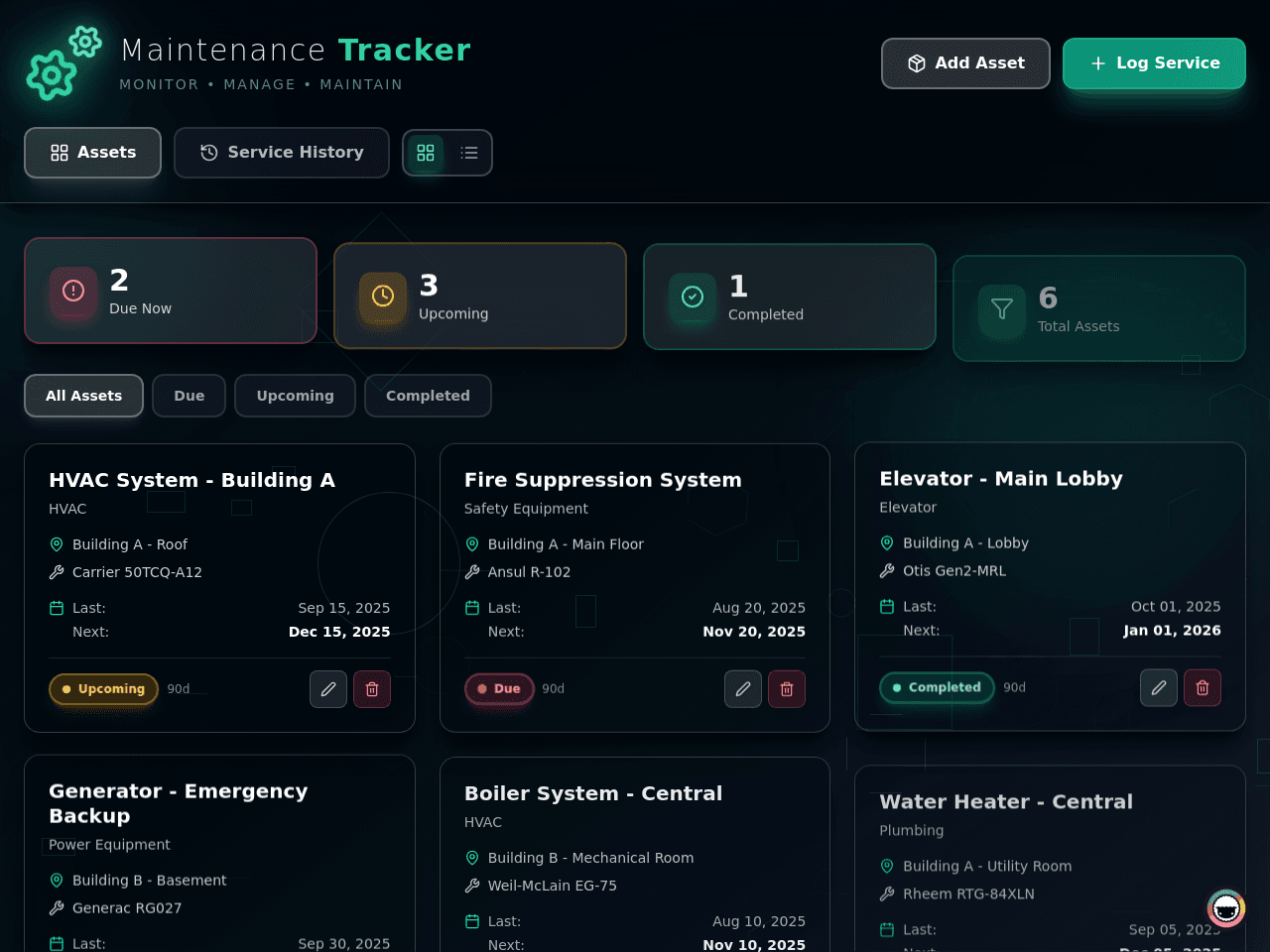Screen dimensions: 1270x952
Task: Filter assets by Upcoming
Action: point(296,396)
